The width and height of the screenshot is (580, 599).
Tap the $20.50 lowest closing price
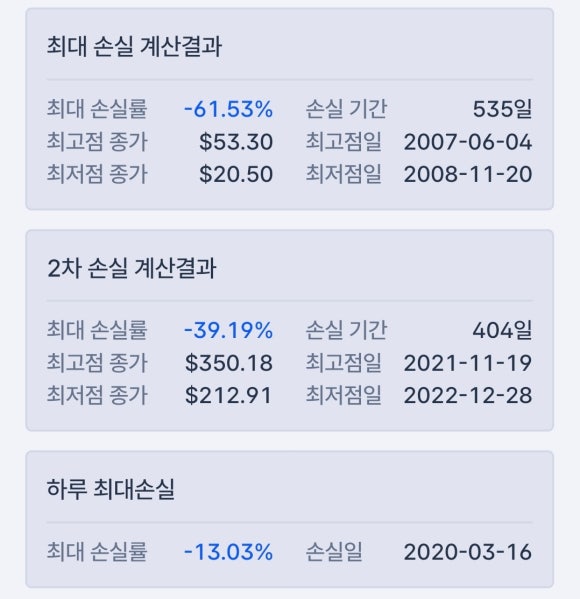236,174
